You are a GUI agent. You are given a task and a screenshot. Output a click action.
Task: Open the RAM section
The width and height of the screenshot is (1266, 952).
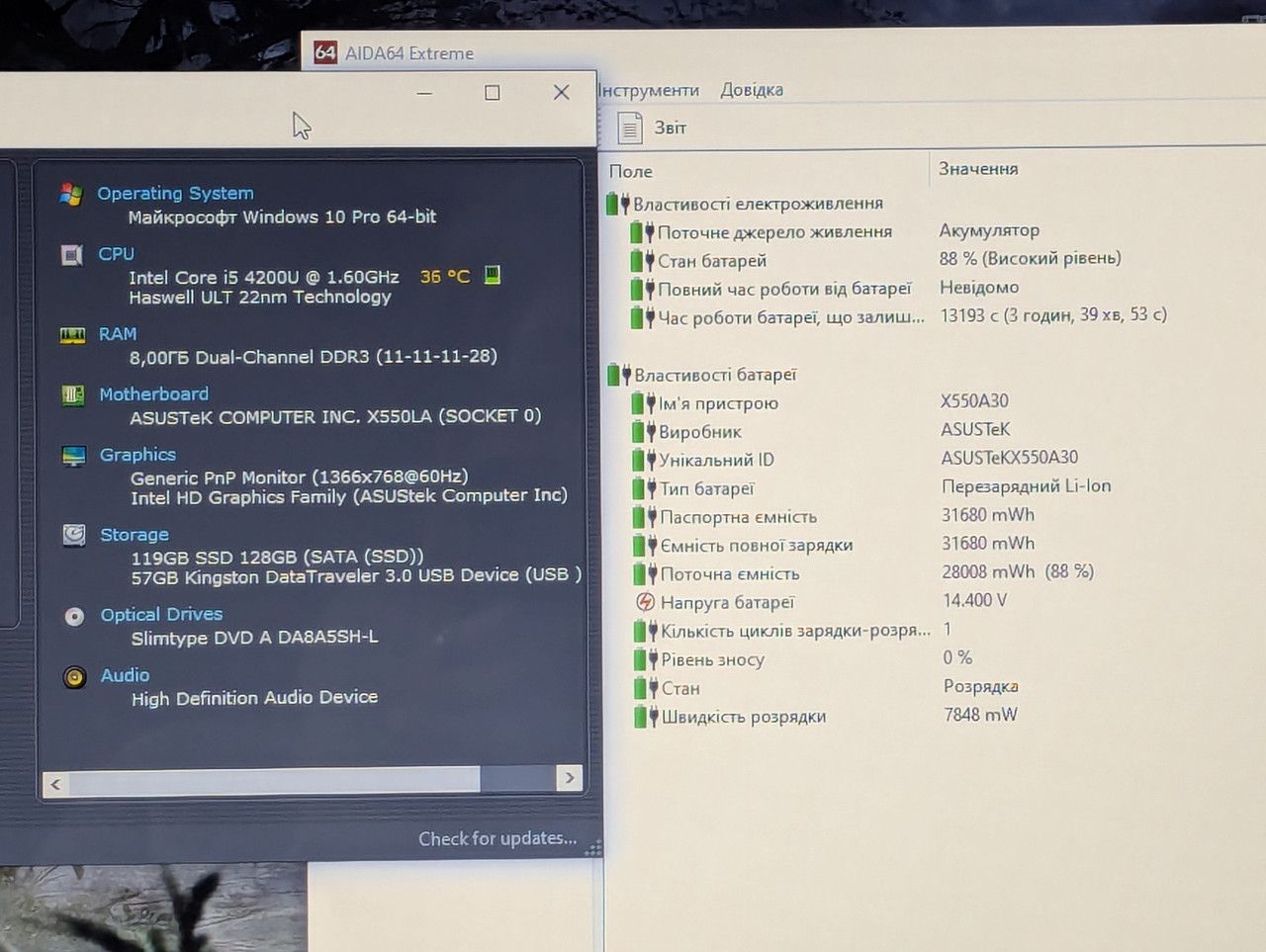pyautogui.click(x=118, y=334)
